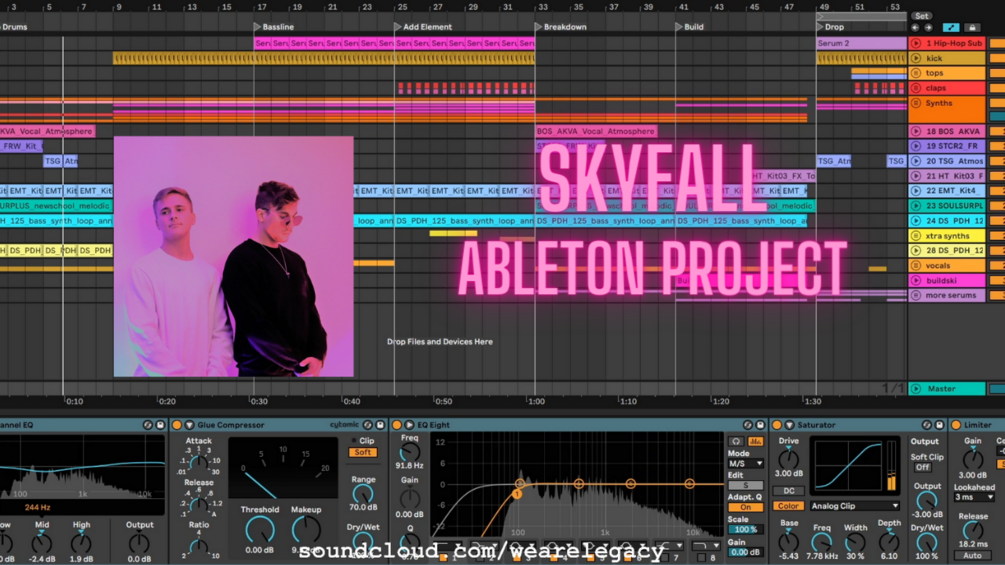This screenshot has height=565, width=1005.
Task: Click EQ Eight Gain 0.00 dB field
Action: (745, 552)
